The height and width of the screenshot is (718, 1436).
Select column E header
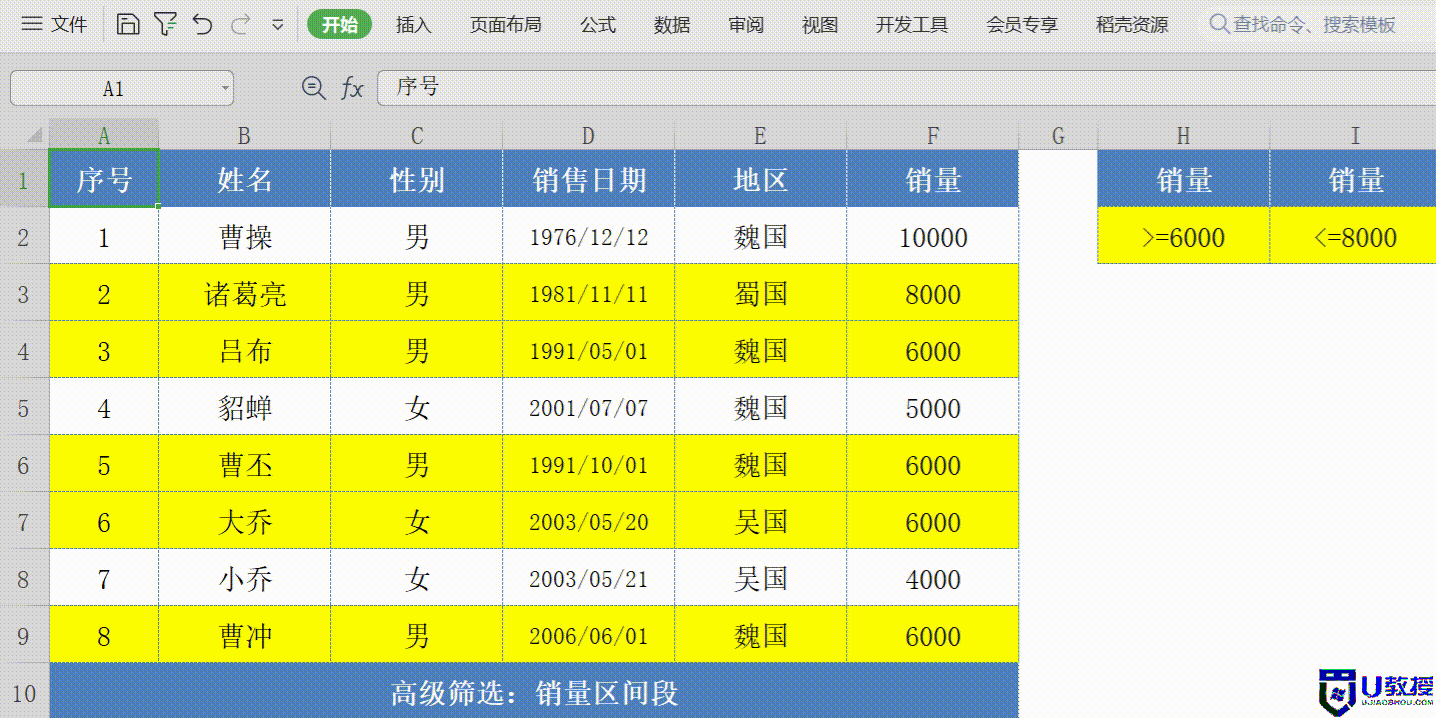[761, 135]
